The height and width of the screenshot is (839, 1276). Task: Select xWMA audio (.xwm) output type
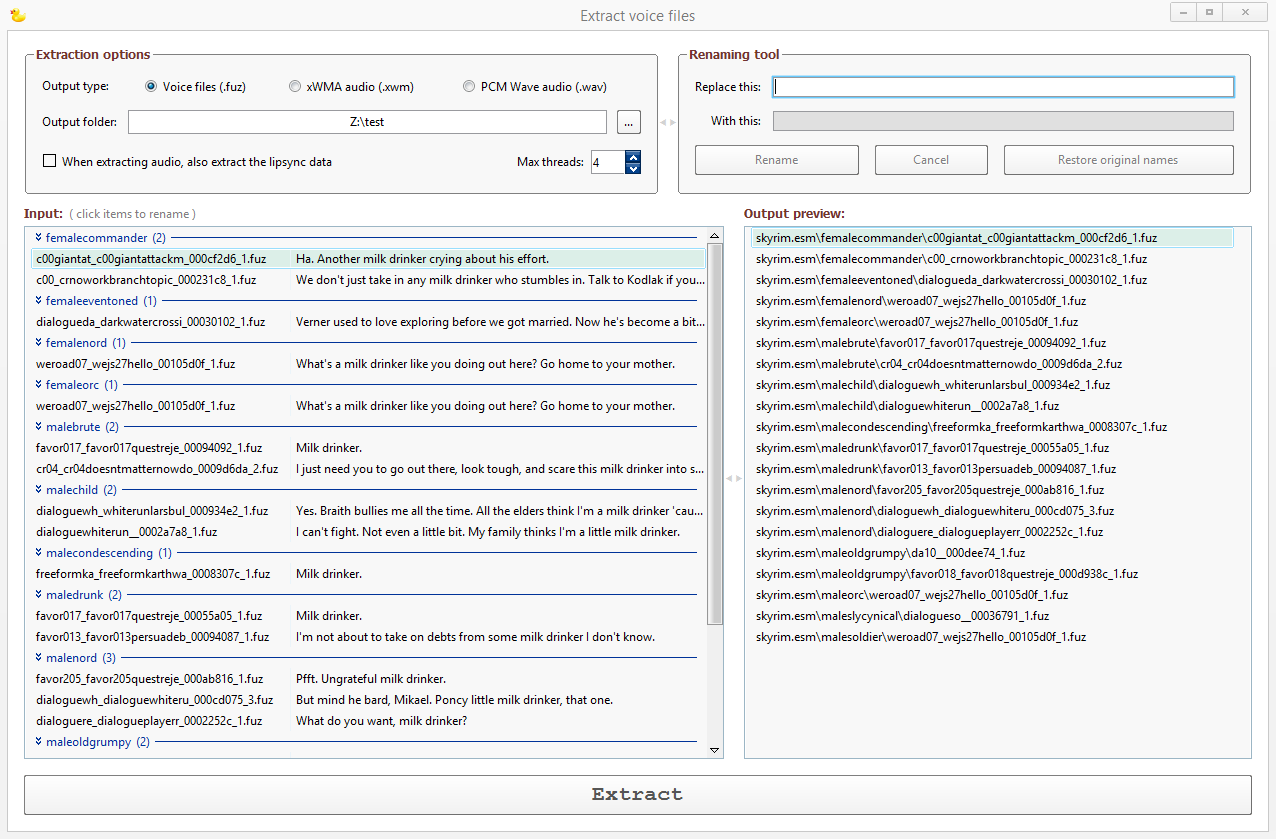pos(295,87)
